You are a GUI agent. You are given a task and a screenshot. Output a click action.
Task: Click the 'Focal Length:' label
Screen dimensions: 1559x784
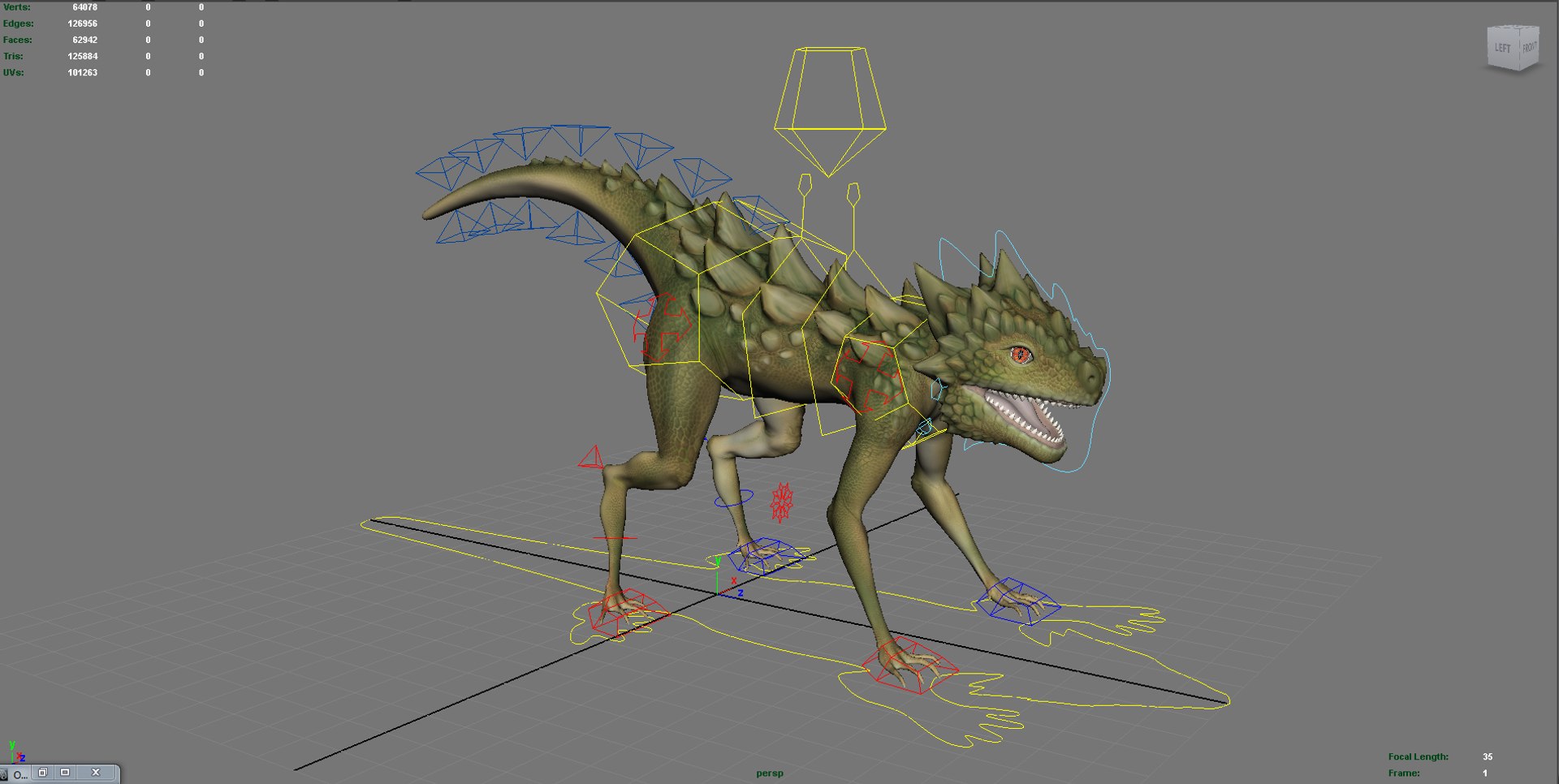[x=1418, y=756]
